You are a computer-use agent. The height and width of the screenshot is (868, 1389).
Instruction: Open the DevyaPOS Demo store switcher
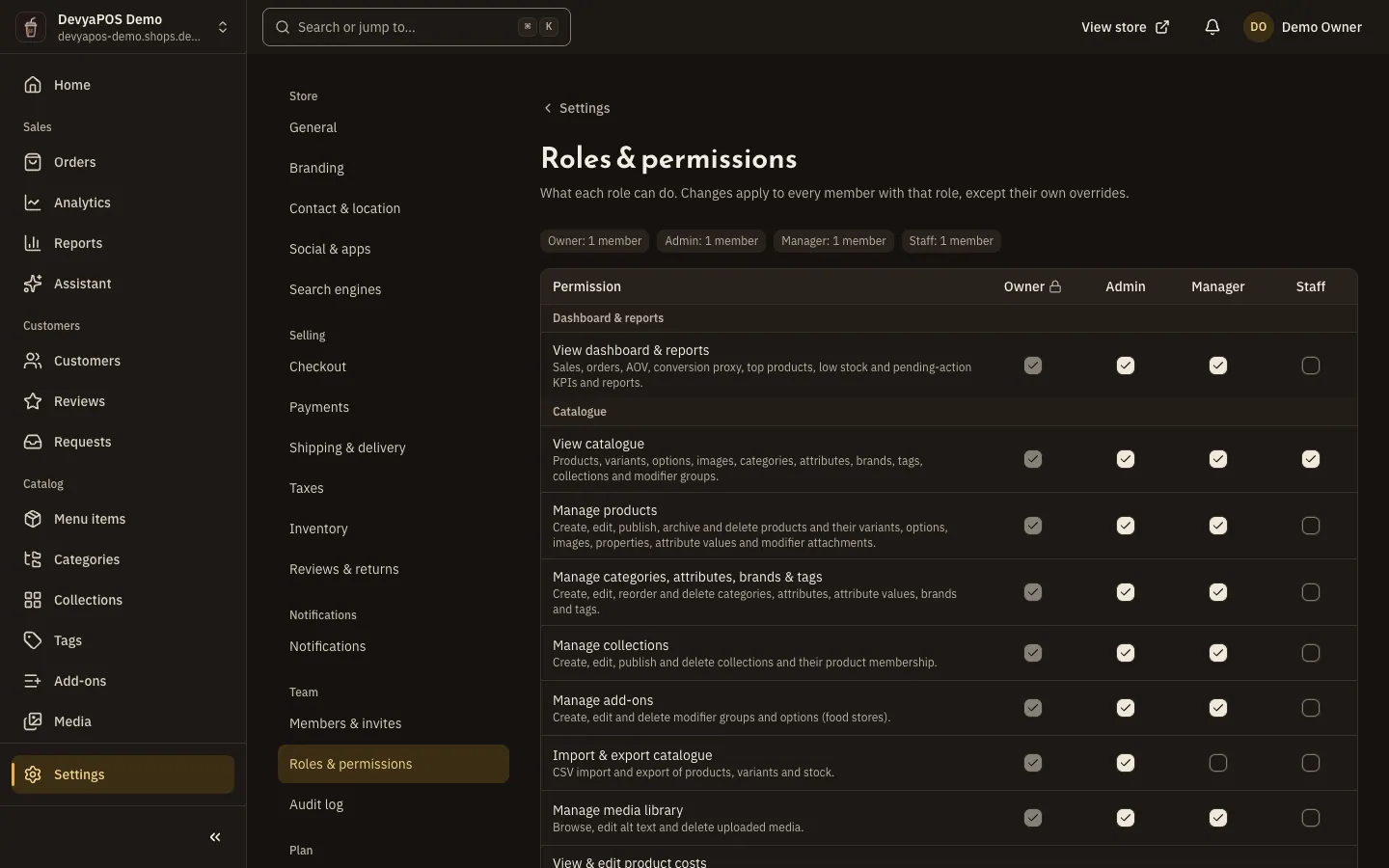coord(123,27)
